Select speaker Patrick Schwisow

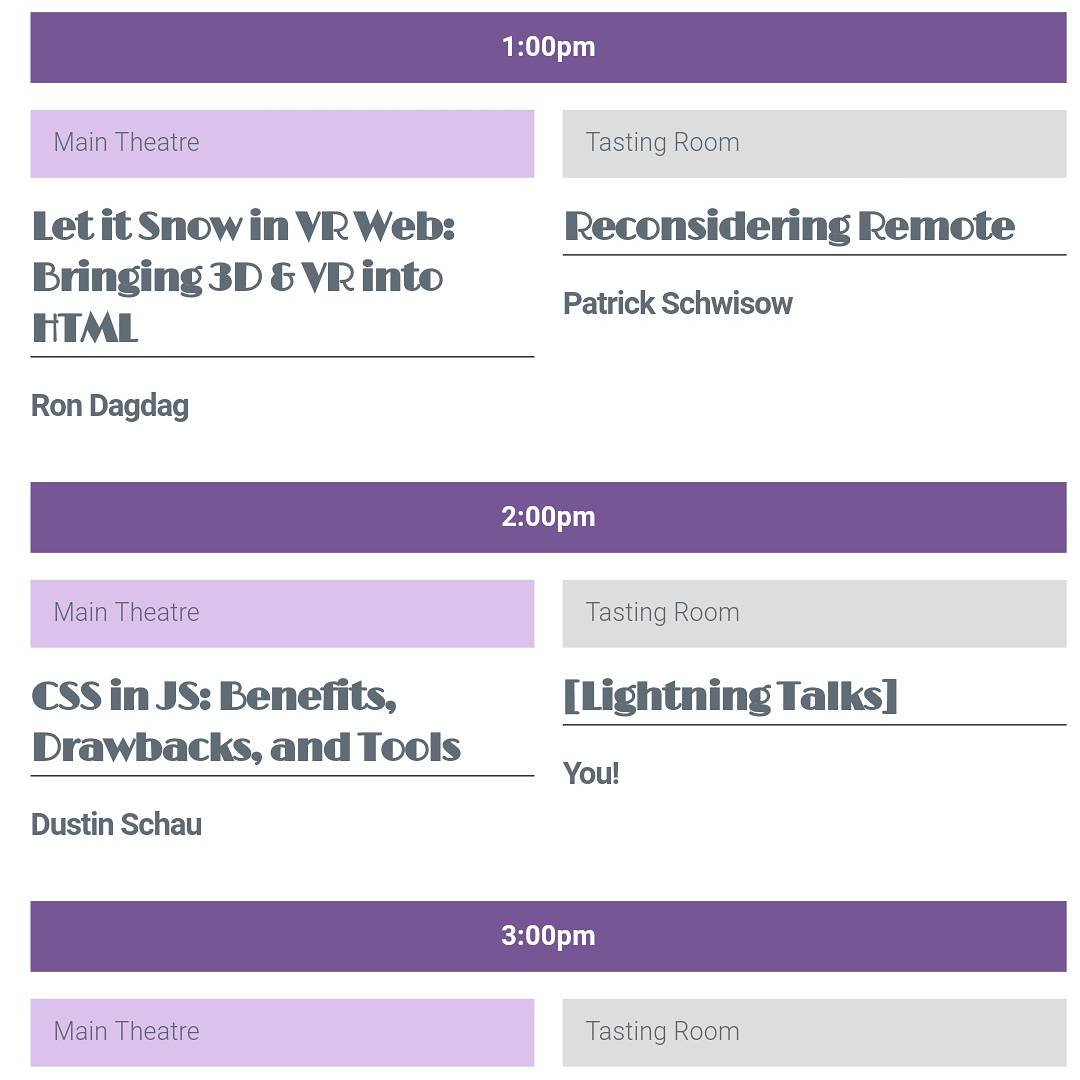coord(678,304)
